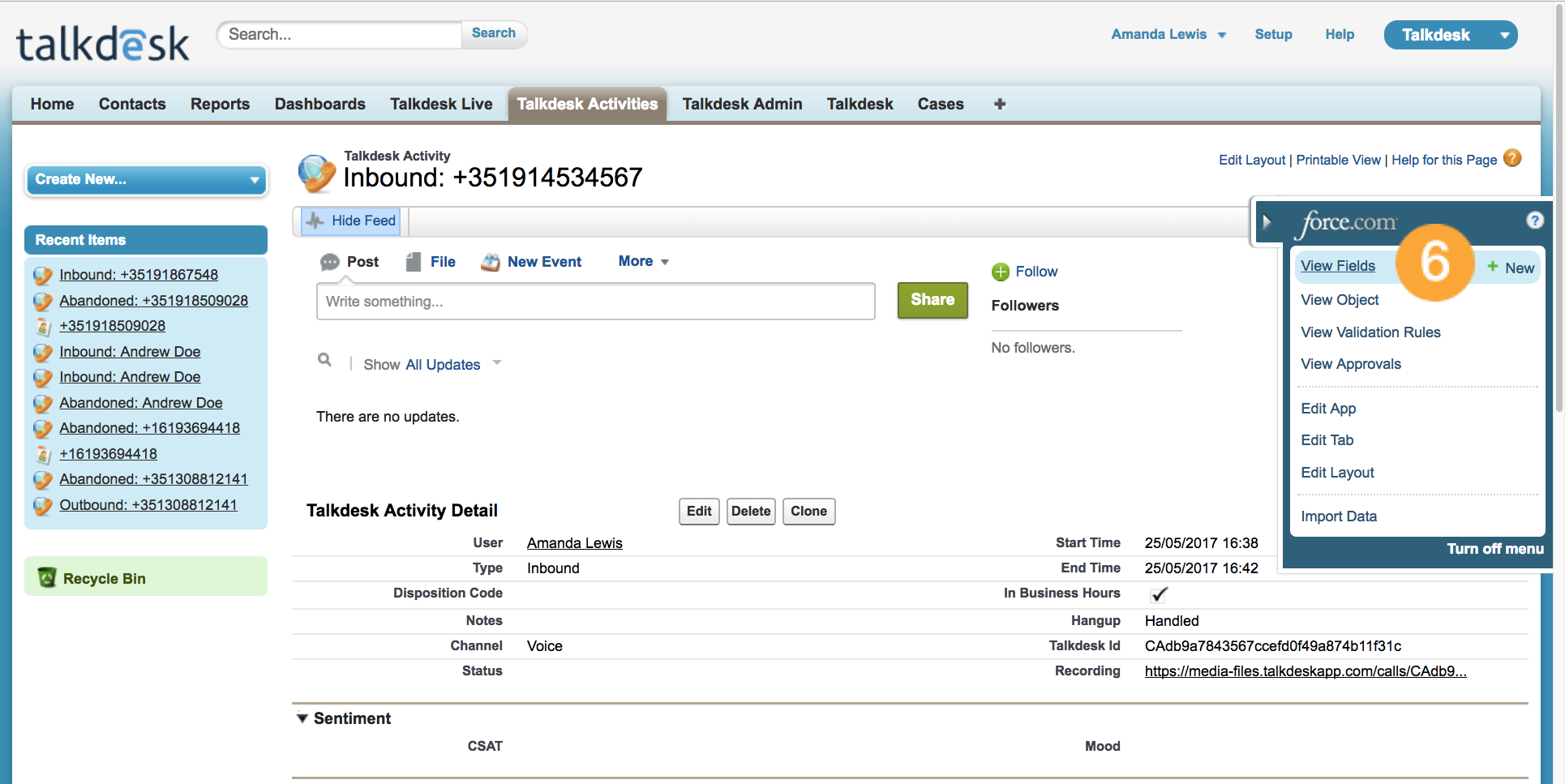Select View Object in force.com menu
This screenshot has width=1565, height=784.
(x=1340, y=300)
